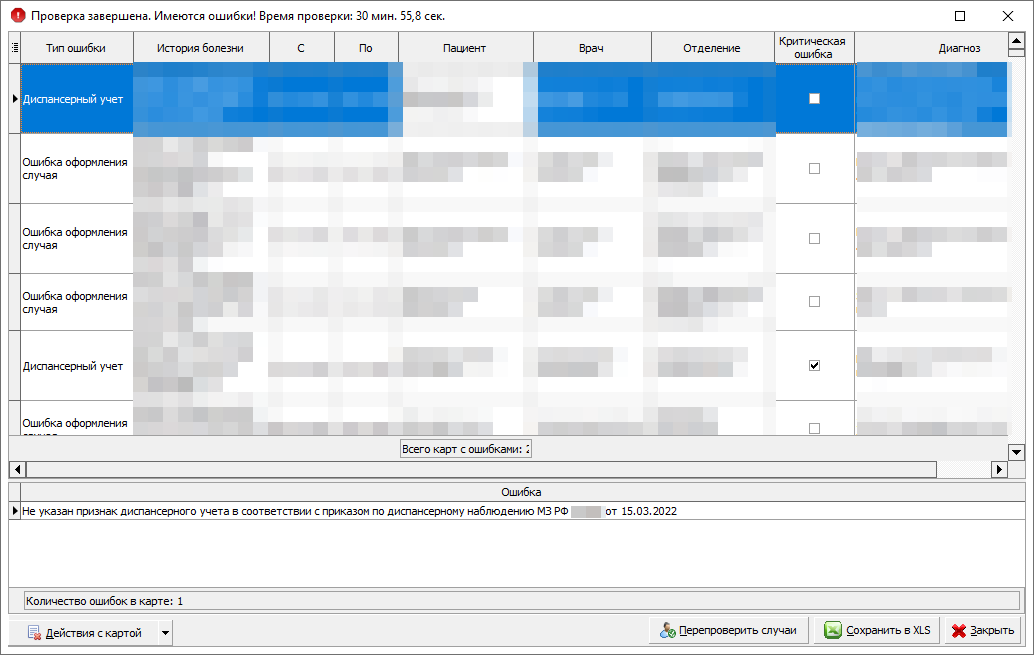Select the error message row text
The width and height of the screenshot is (1034, 655).
click(x=345, y=511)
